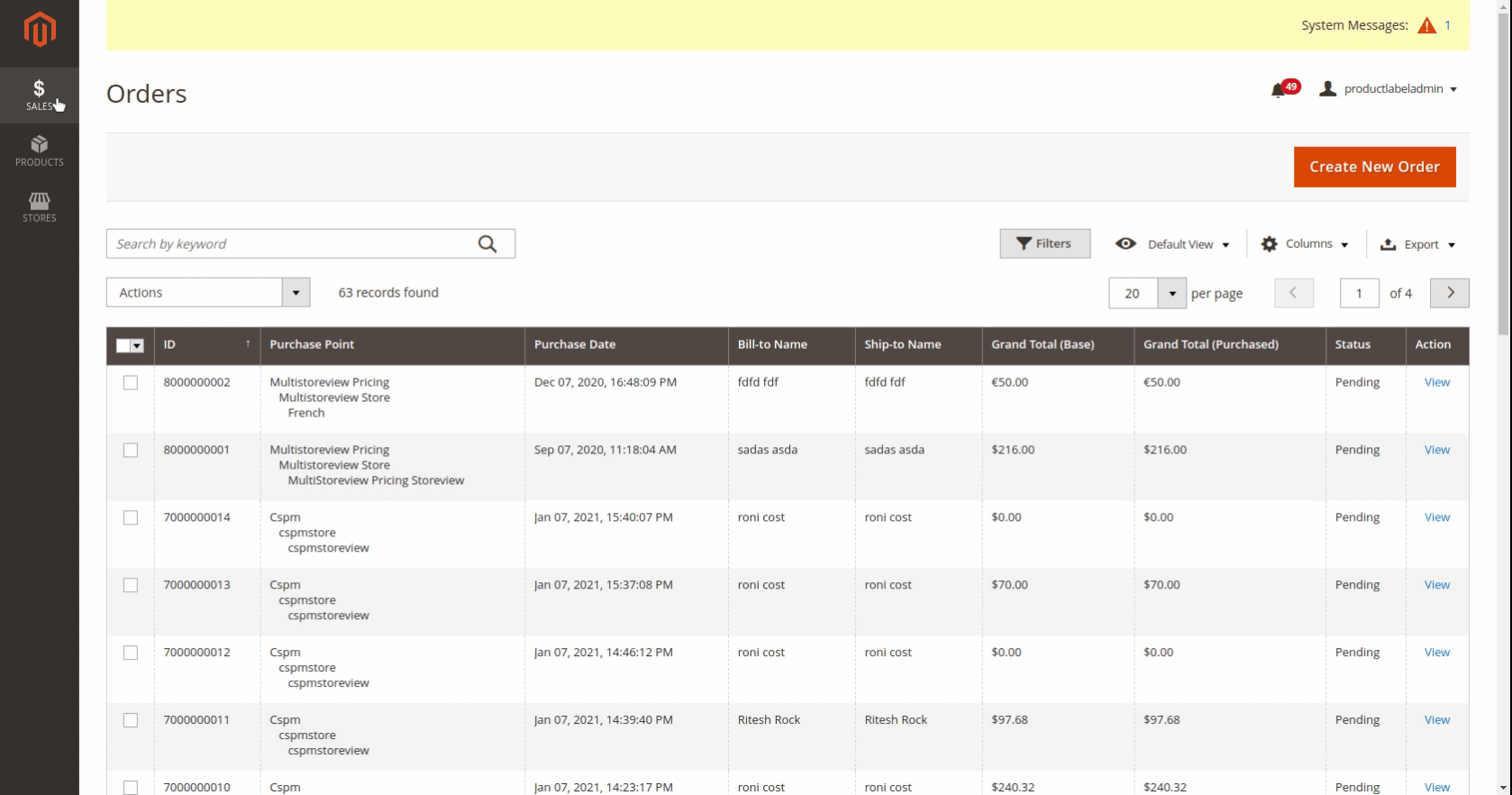The image size is (1512, 795).
Task: Select checkbox for order 8000000002
Action: coord(131,383)
